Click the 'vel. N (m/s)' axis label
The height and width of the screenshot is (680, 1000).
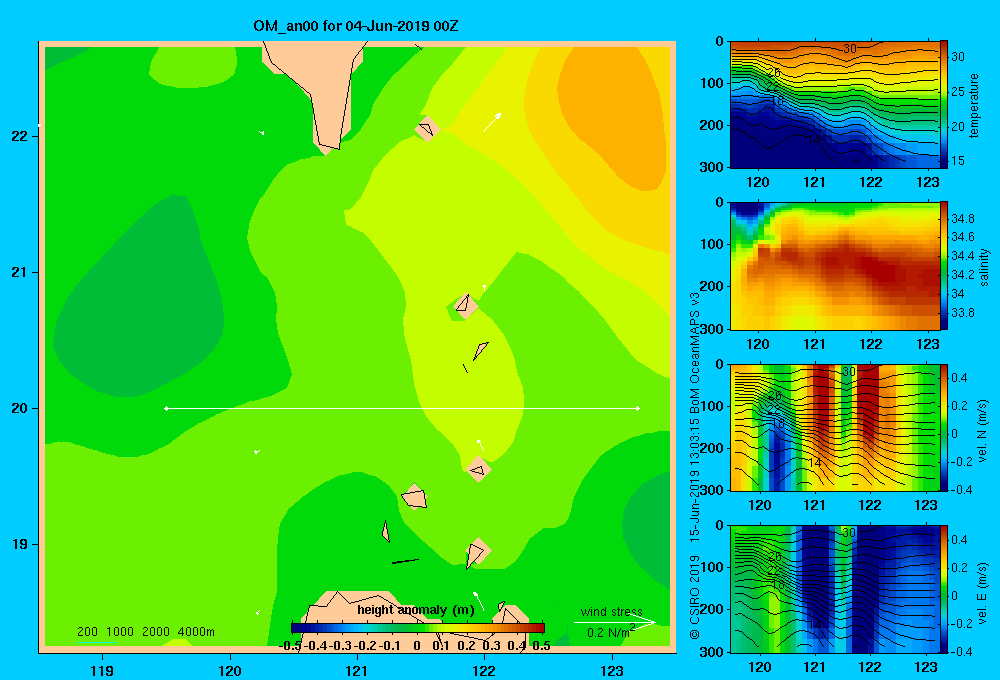[982, 431]
